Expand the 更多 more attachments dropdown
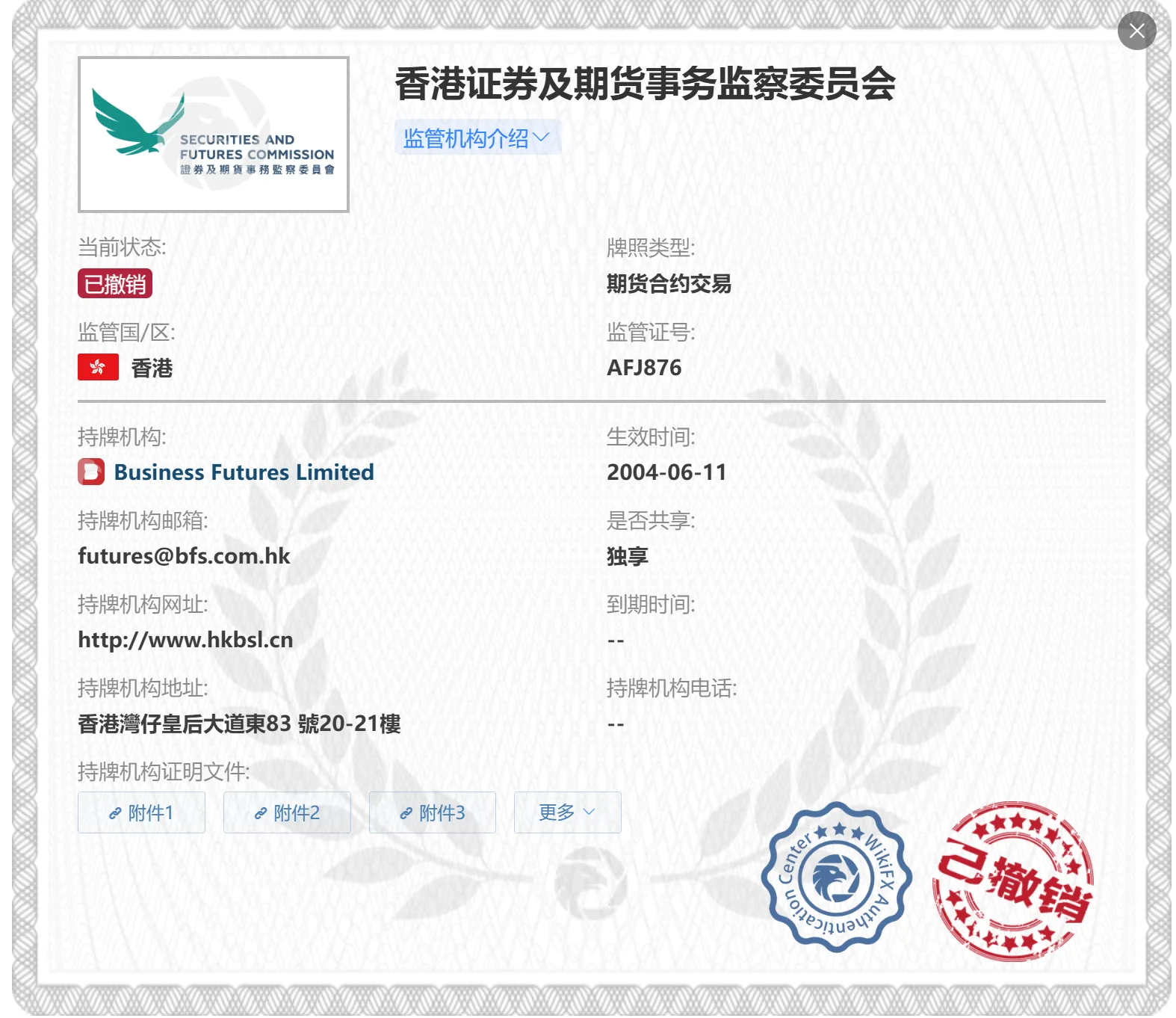 [568, 812]
